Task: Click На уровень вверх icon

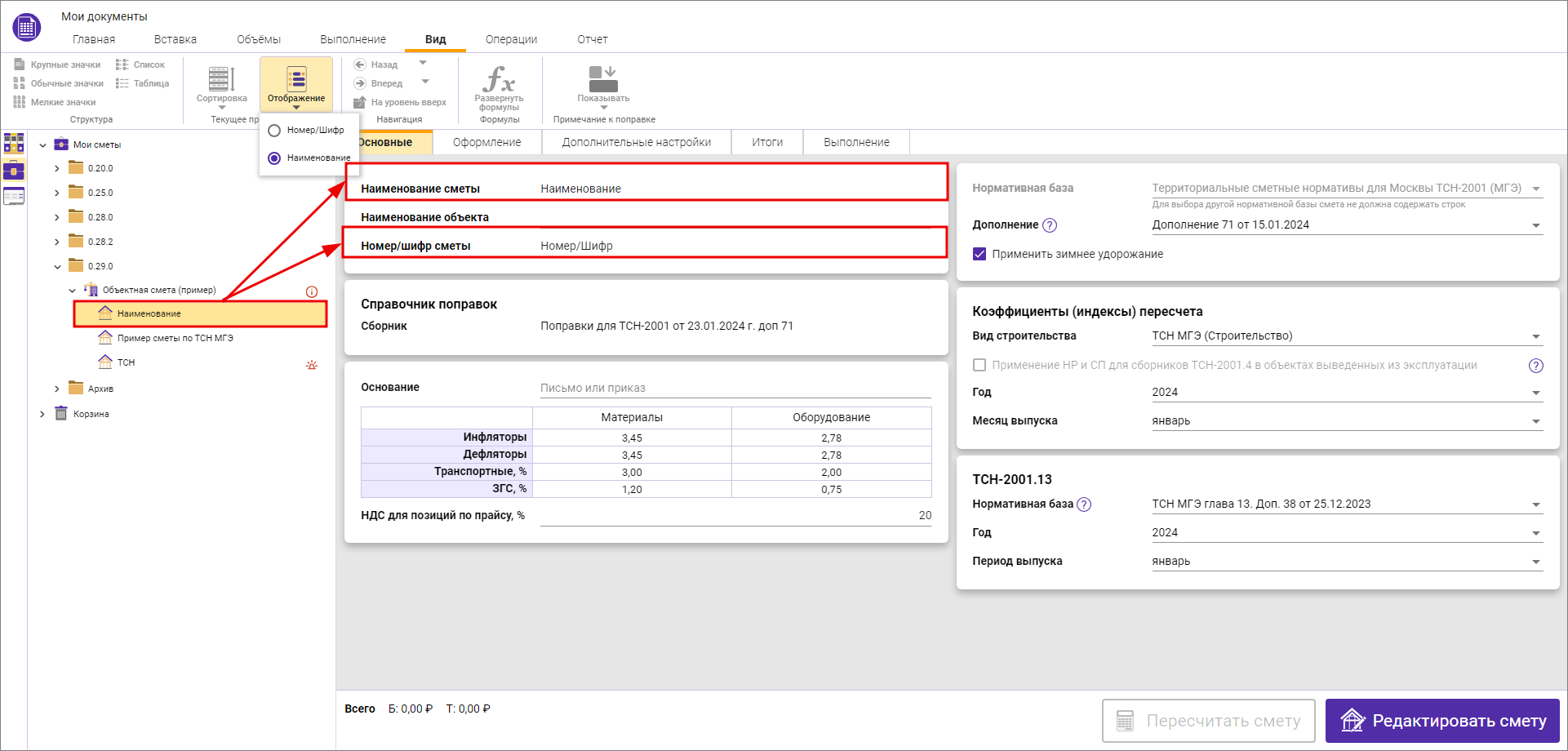Action: (360, 102)
